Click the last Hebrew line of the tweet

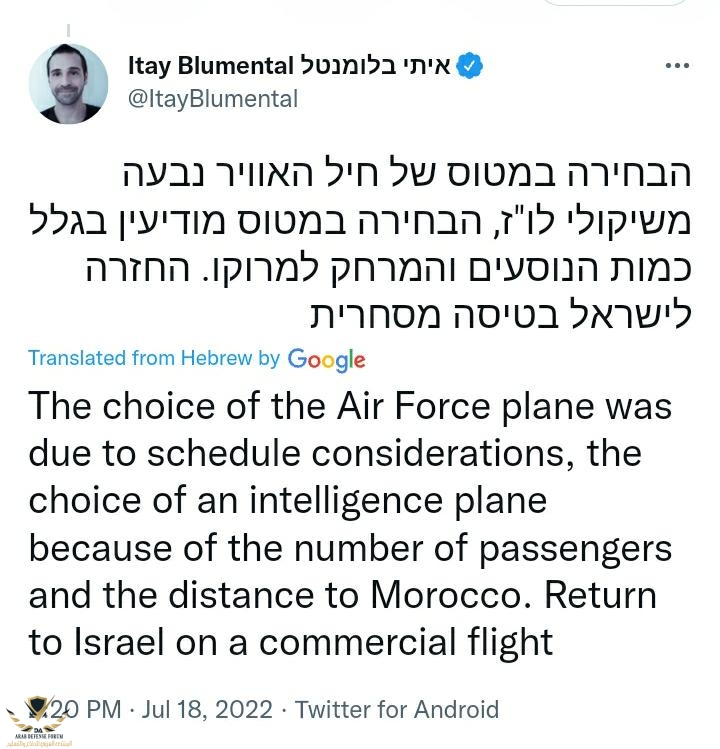click(507, 313)
